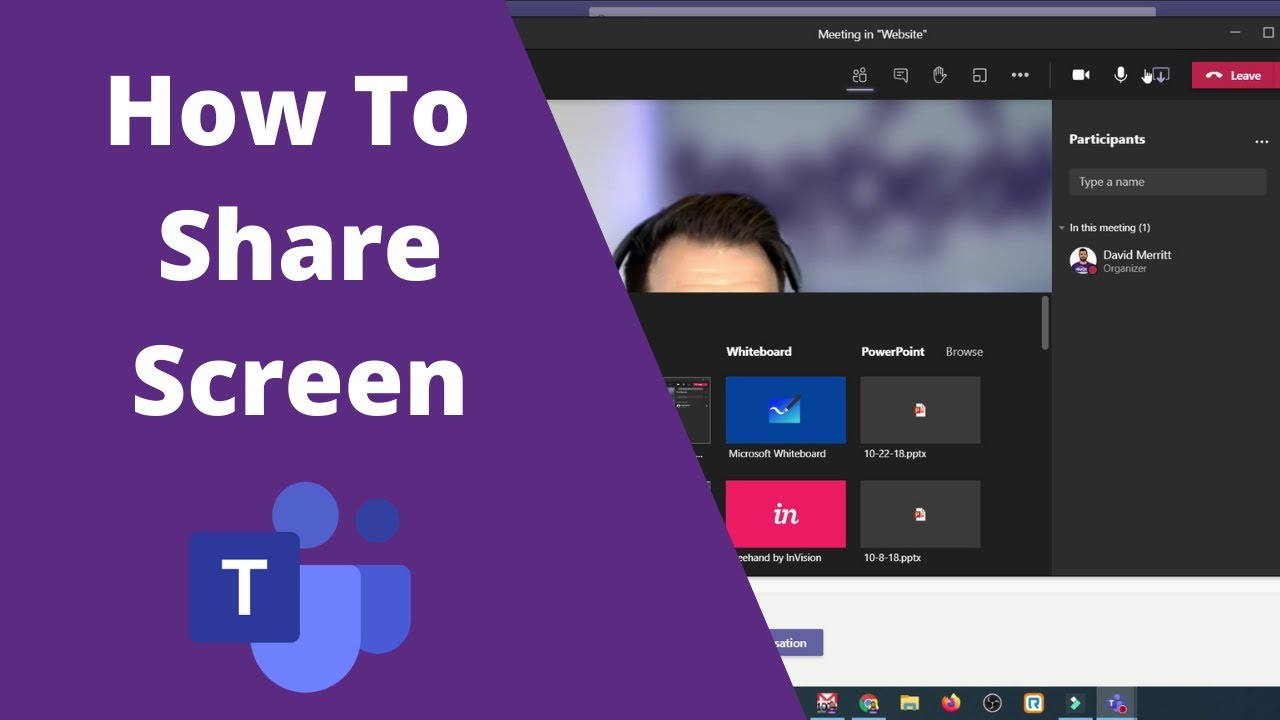Click David Merritt's avatar picture
This screenshot has height=720, width=1280.
coord(1083,261)
